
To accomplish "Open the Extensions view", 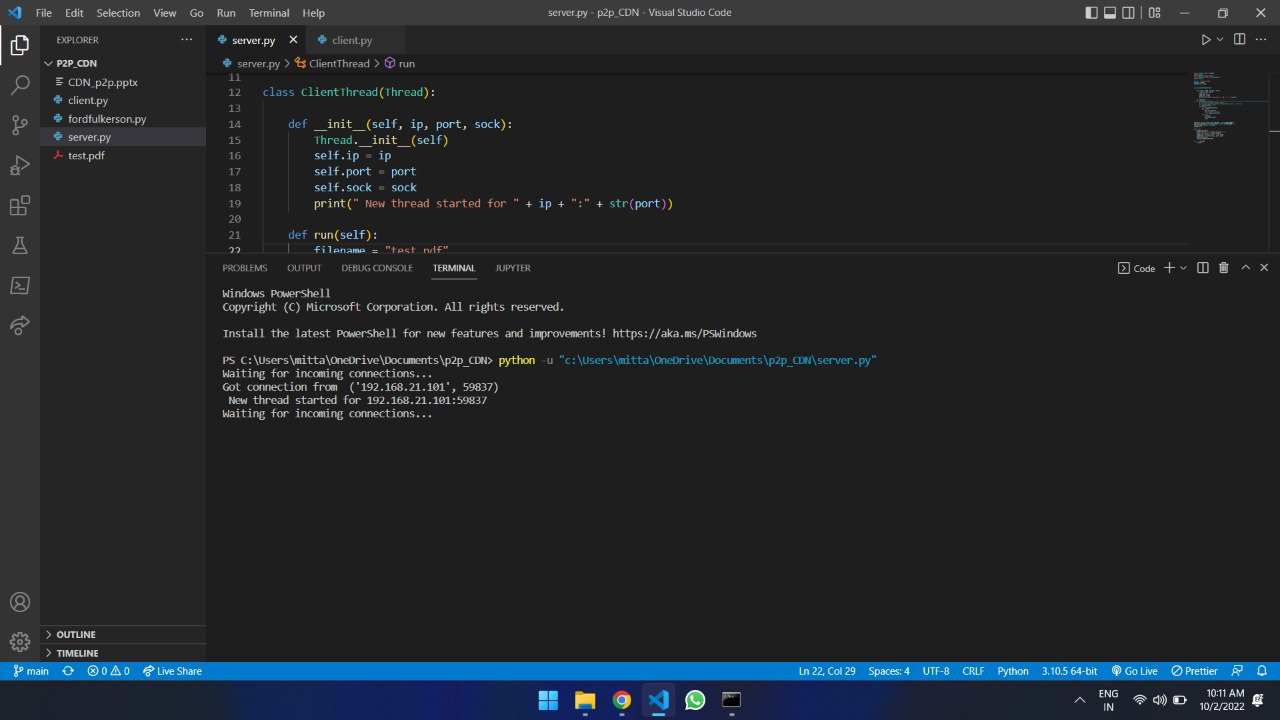I will [20, 206].
